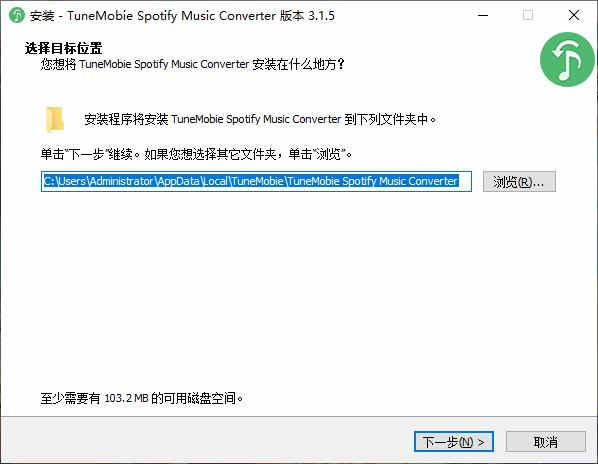
Task: Click the installation path input field
Action: [256, 181]
